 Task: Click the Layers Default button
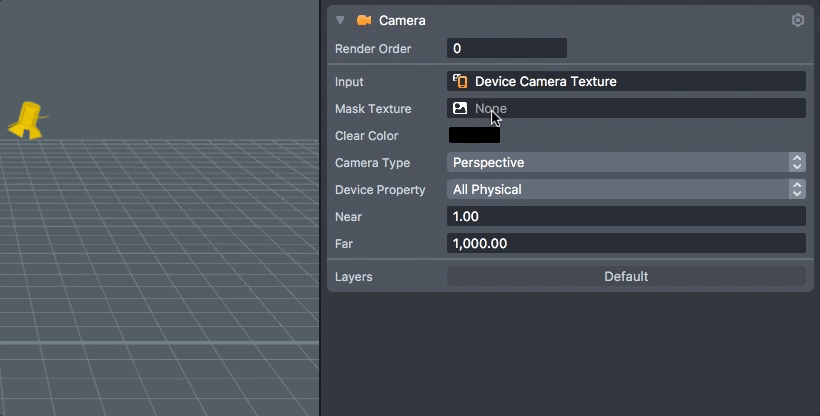[x=626, y=276]
